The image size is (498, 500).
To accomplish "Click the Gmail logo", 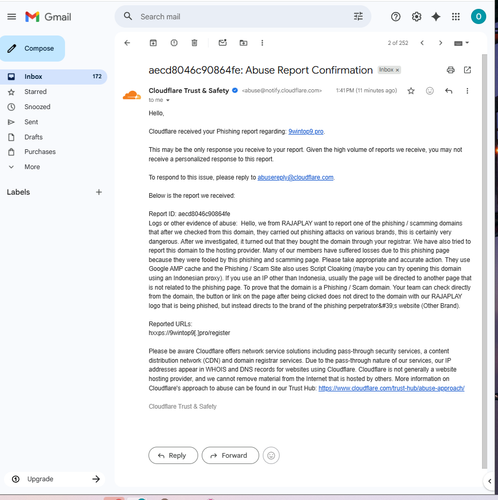I will click(x=48, y=17).
